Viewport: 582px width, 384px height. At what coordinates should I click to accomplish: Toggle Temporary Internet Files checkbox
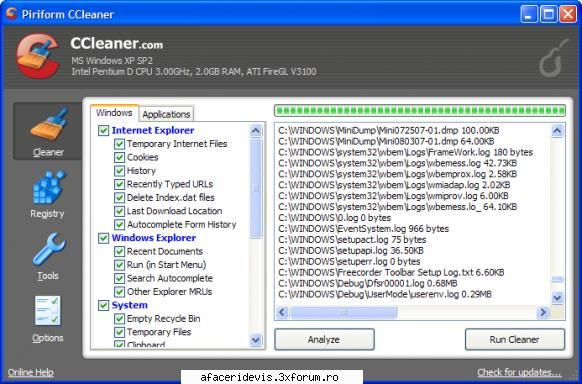click(119, 144)
